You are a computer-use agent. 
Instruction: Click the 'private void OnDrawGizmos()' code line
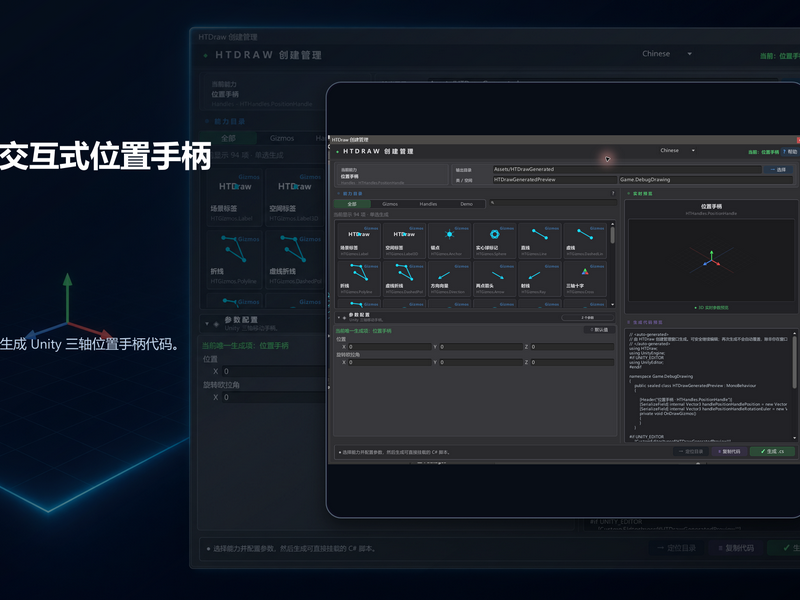click(x=667, y=413)
